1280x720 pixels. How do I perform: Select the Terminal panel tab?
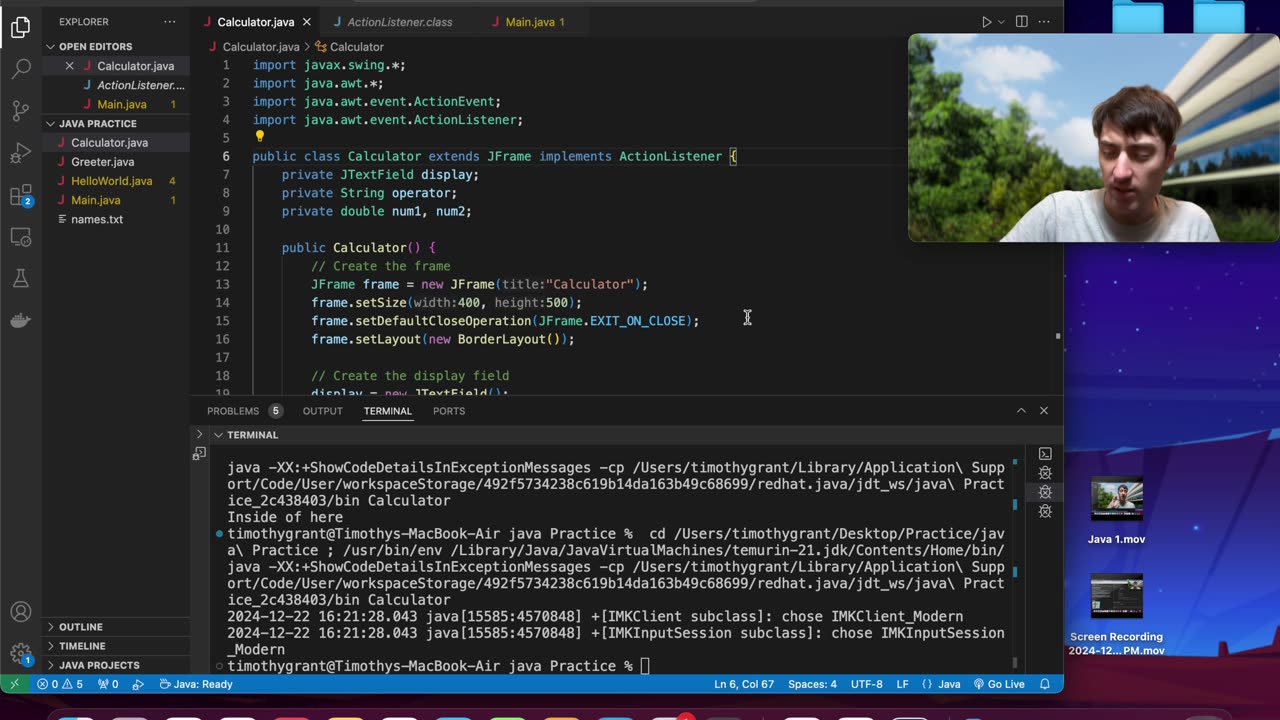point(388,411)
